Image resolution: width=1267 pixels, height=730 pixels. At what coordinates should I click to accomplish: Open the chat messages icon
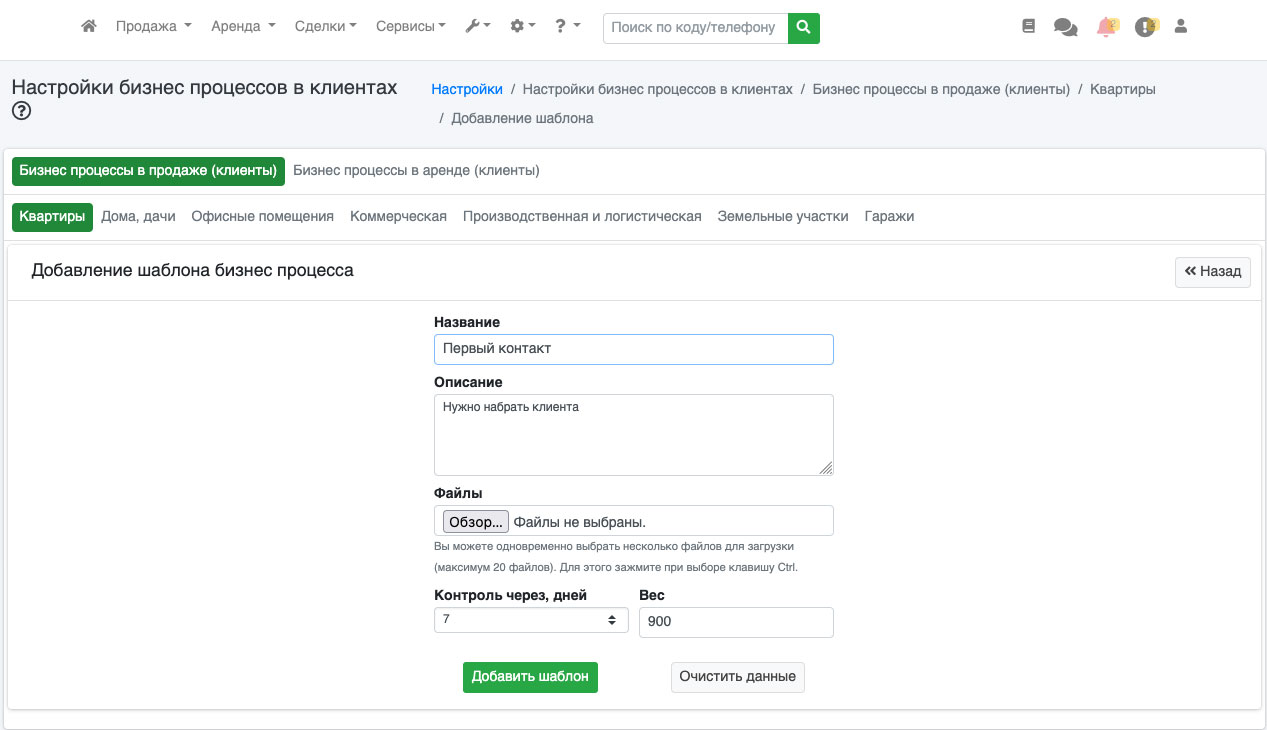[x=1065, y=28]
